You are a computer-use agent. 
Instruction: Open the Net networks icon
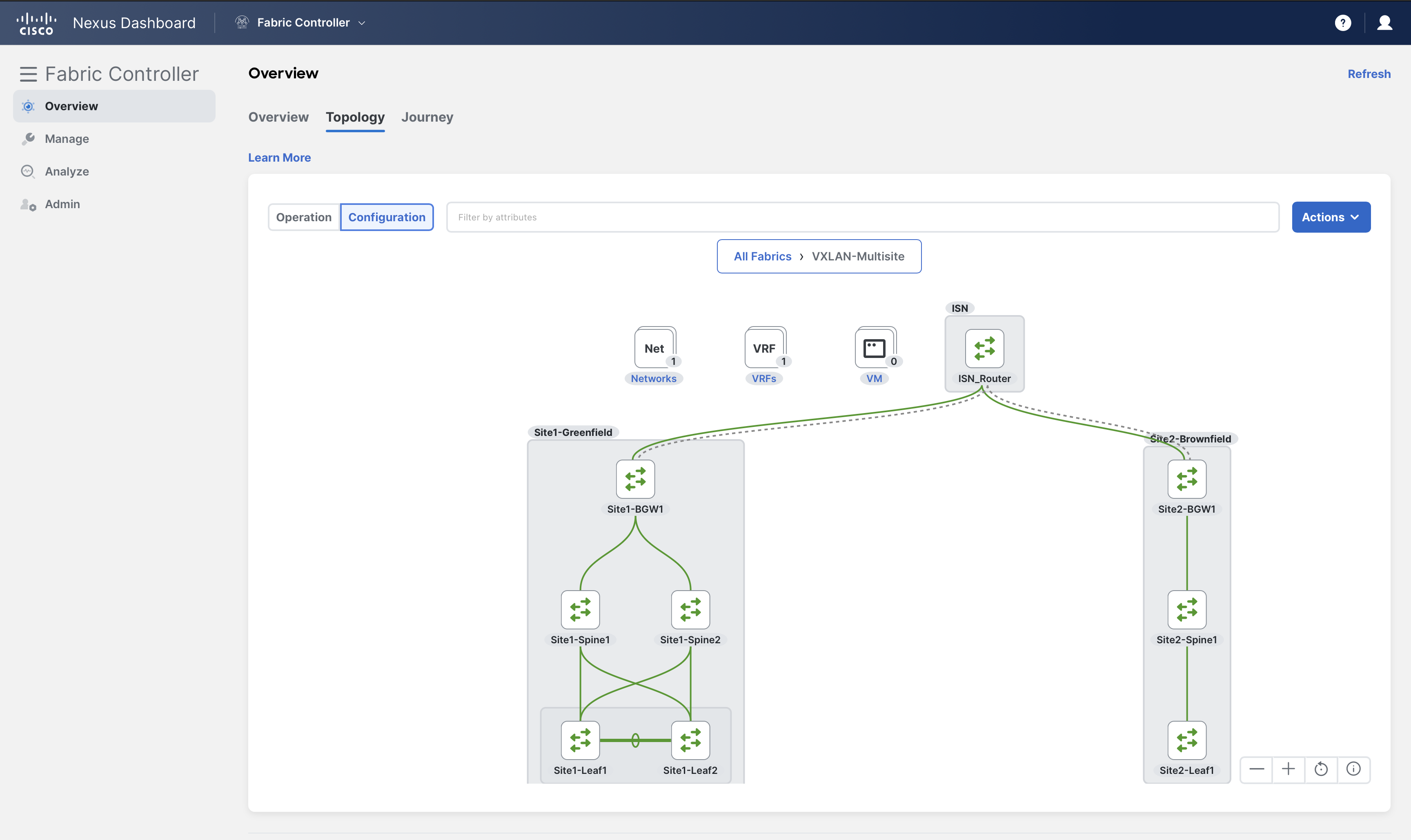tap(655, 347)
